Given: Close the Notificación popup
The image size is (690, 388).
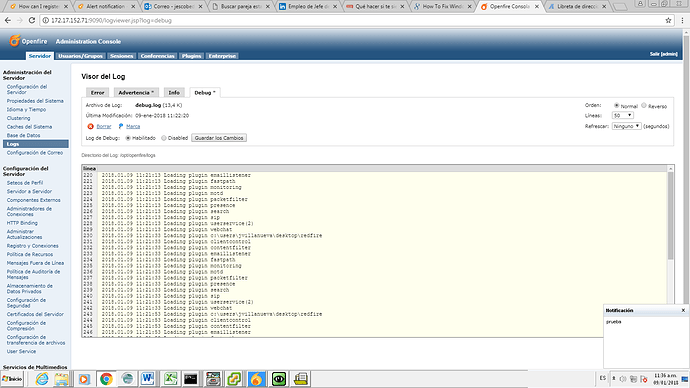Looking at the screenshot, I should point(683,310).
